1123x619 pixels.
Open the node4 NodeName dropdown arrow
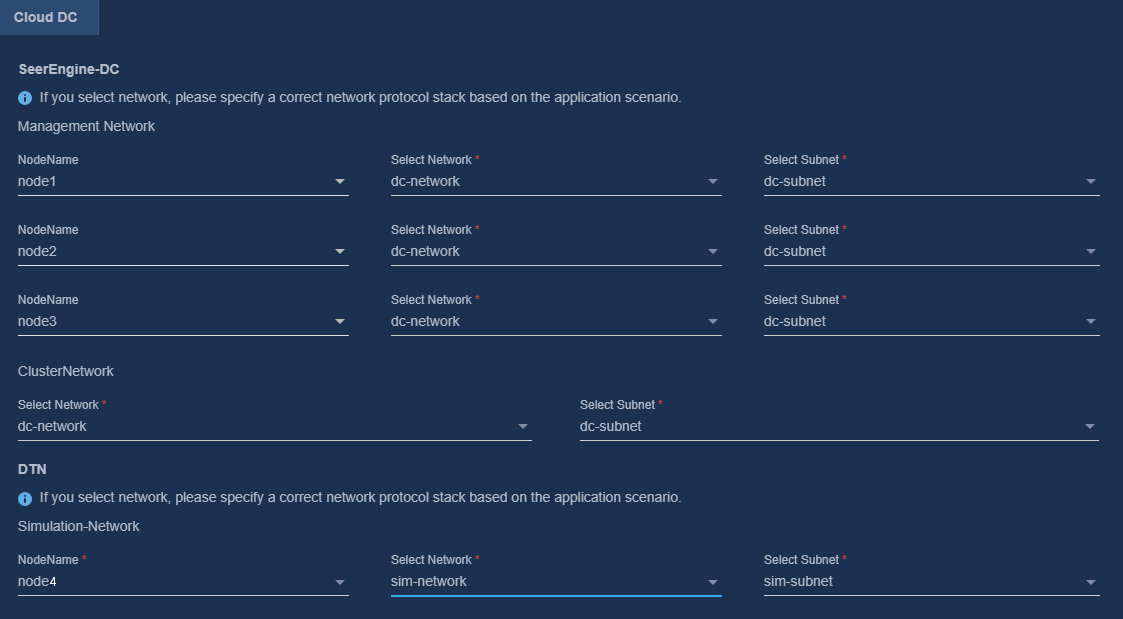coord(340,582)
